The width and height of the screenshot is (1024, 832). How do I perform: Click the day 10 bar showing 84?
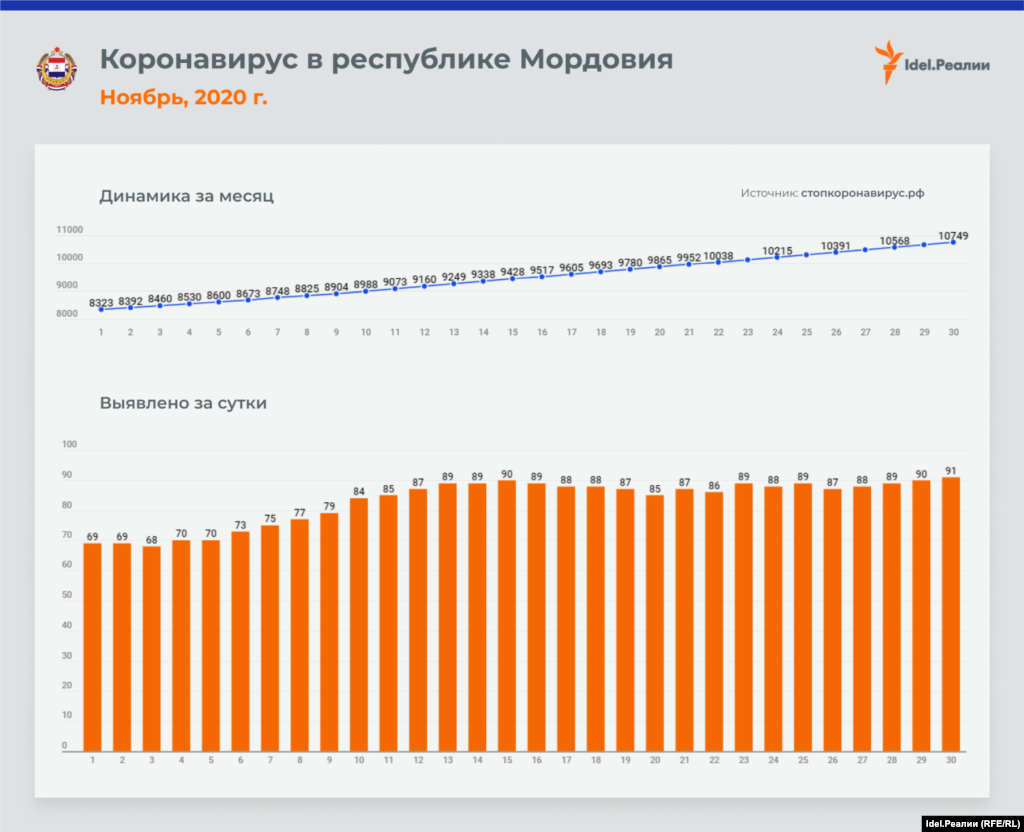[x=359, y=624]
